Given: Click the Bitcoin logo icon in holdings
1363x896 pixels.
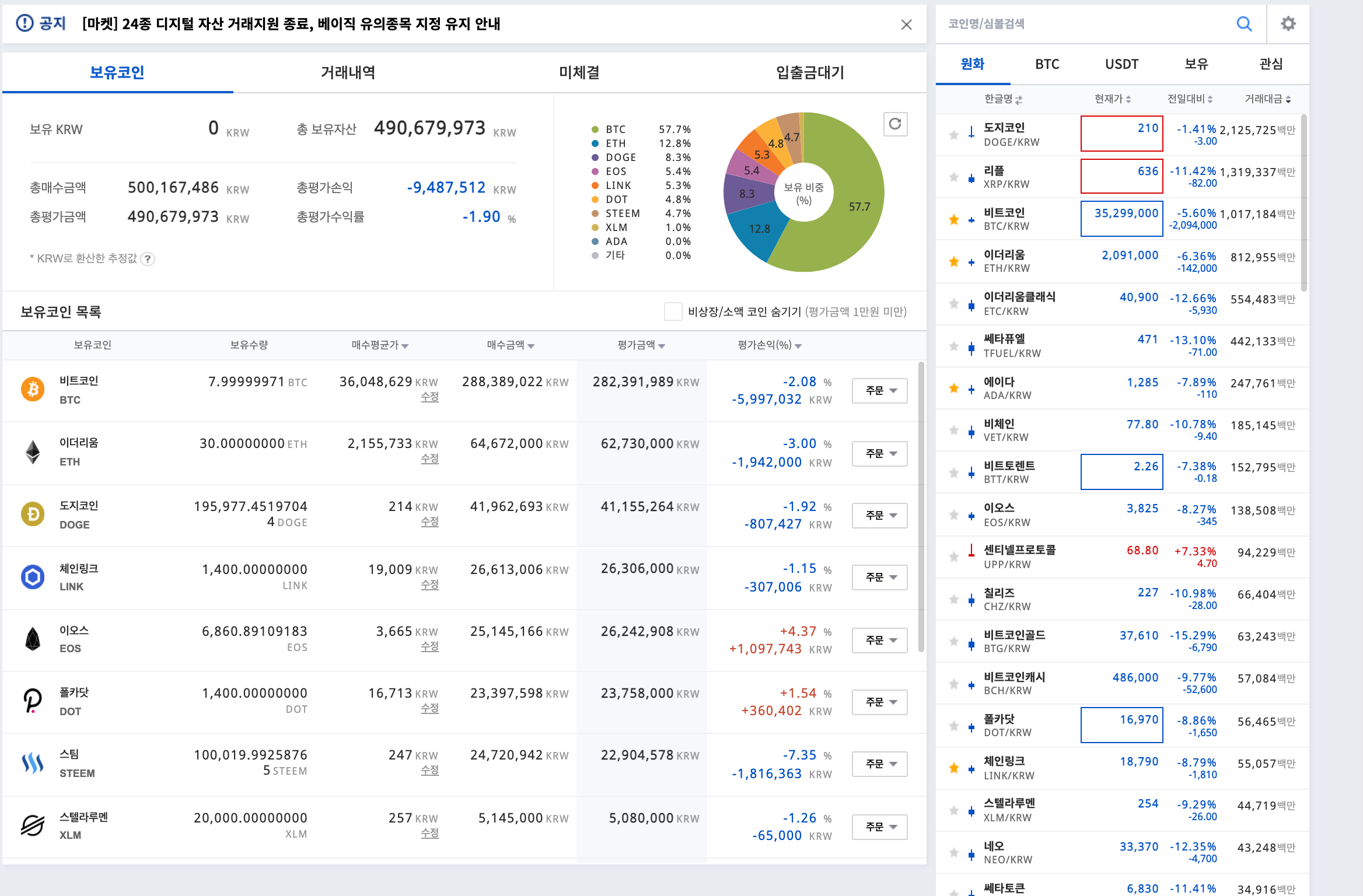Looking at the screenshot, I should 33,389.
